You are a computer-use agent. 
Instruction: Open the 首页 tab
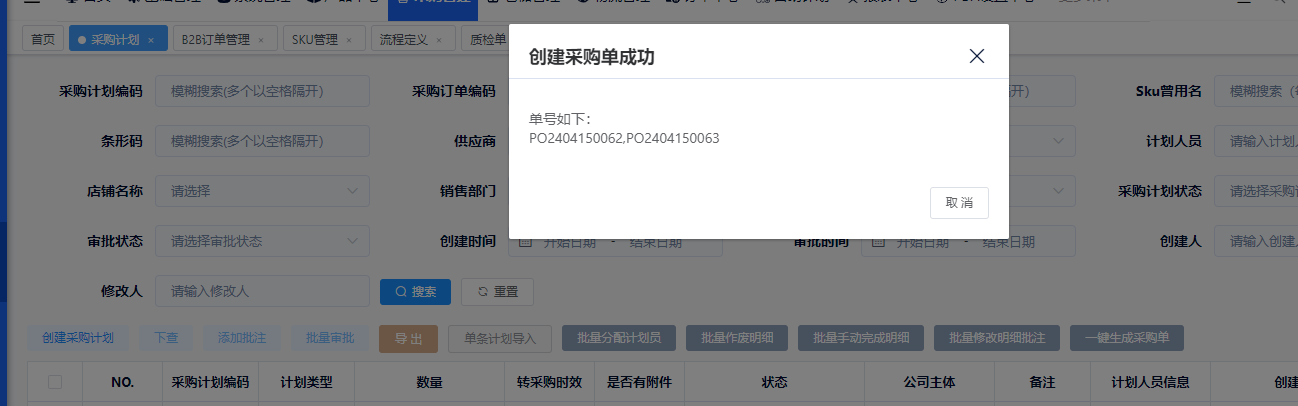(42, 40)
